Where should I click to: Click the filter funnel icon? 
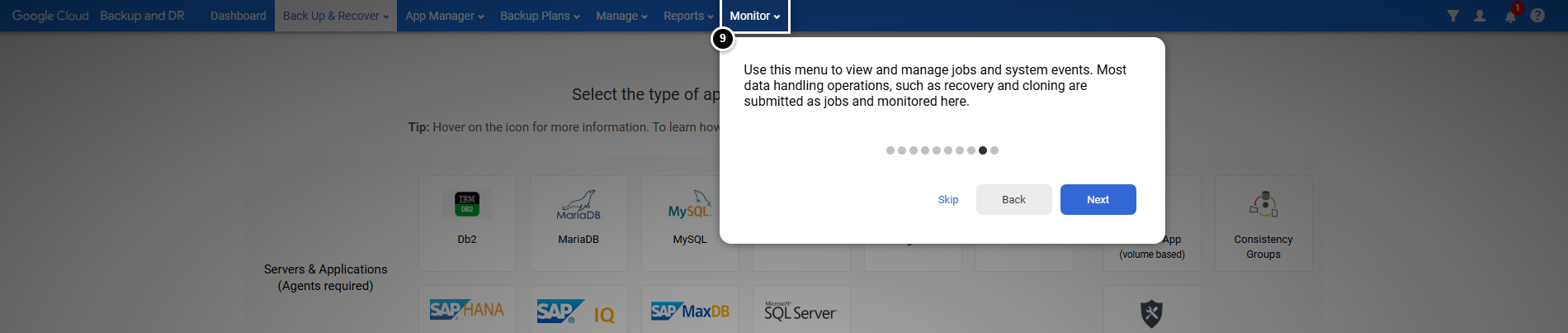pos(1452,16)
